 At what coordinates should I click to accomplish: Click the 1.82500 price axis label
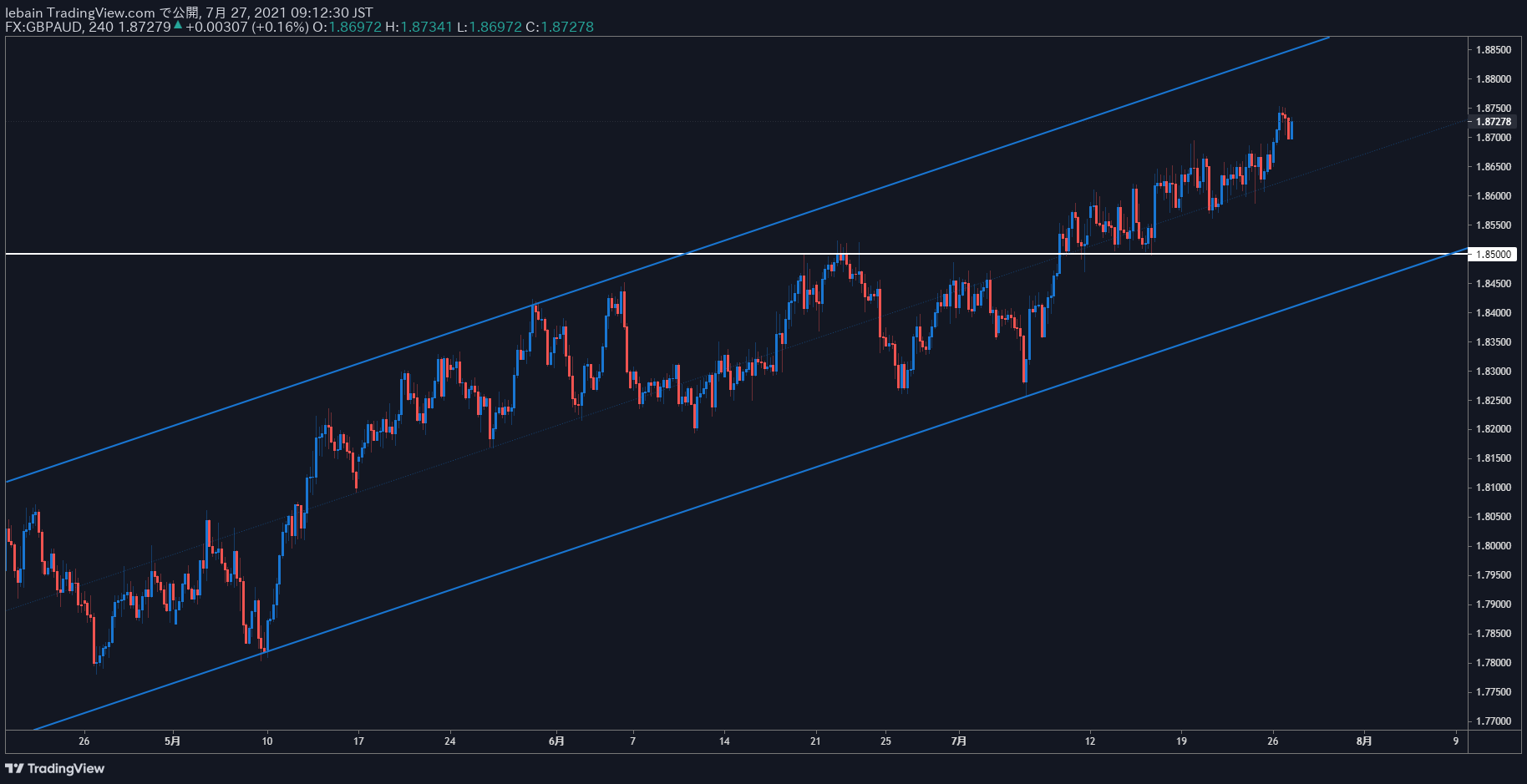[x=1493, y=401]
